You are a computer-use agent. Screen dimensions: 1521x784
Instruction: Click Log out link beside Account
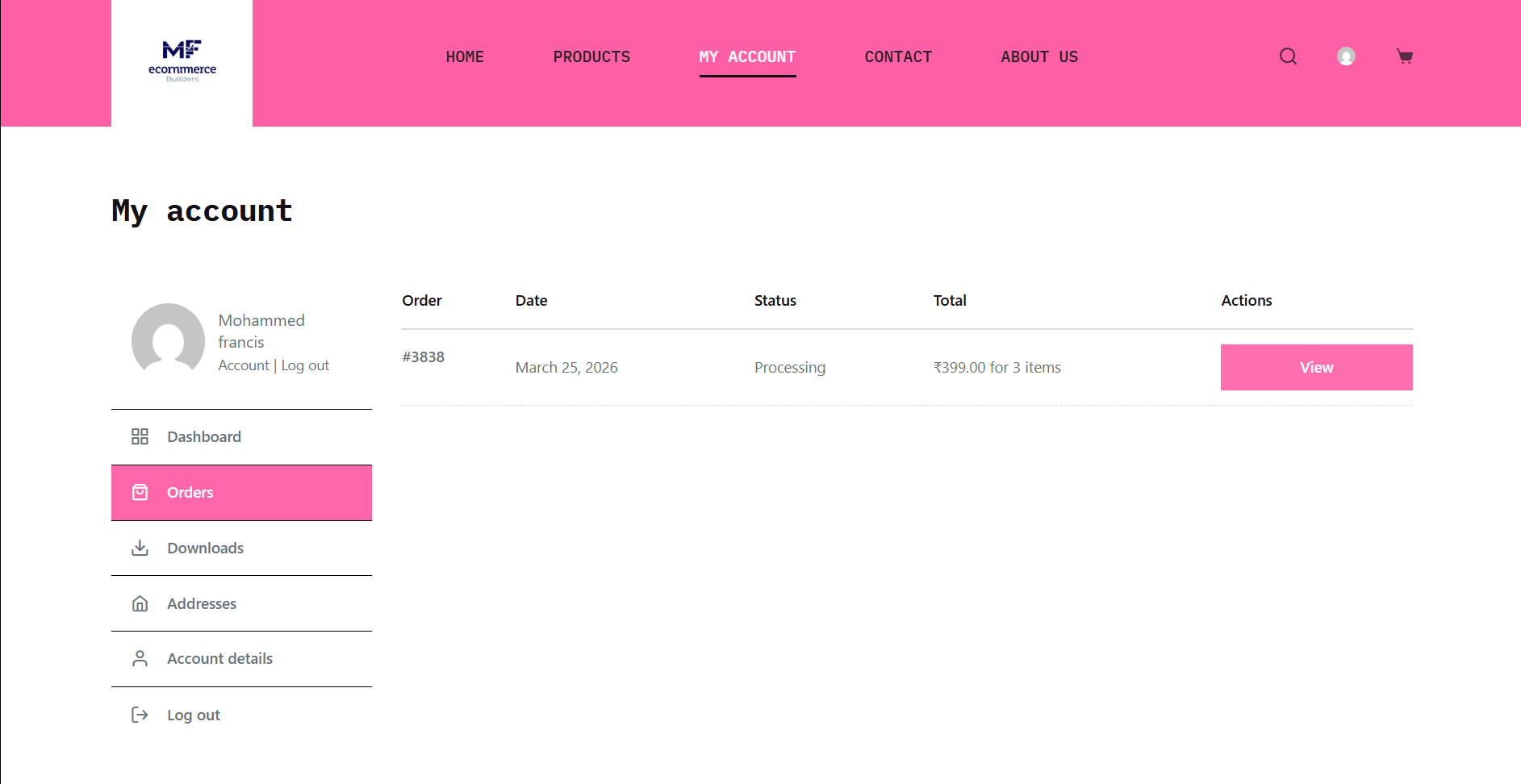305,365
